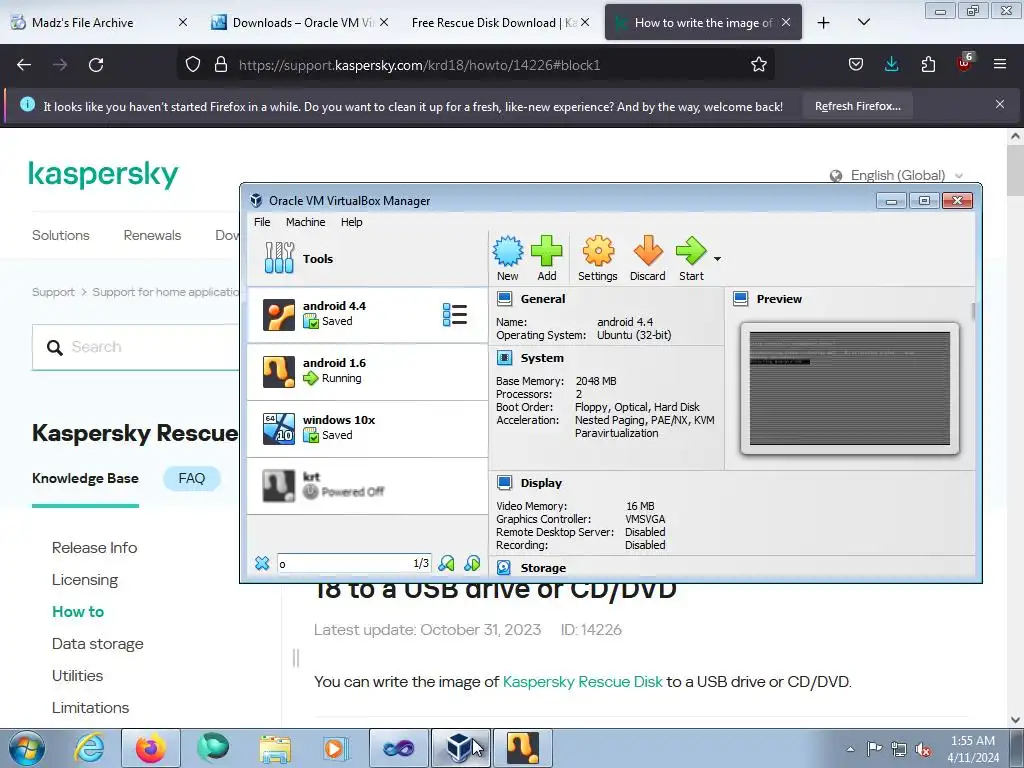The height and width of the screenshot is (768, 1024).
Task: Go to previous search match in VM list
Action: [x=447, y=563]
